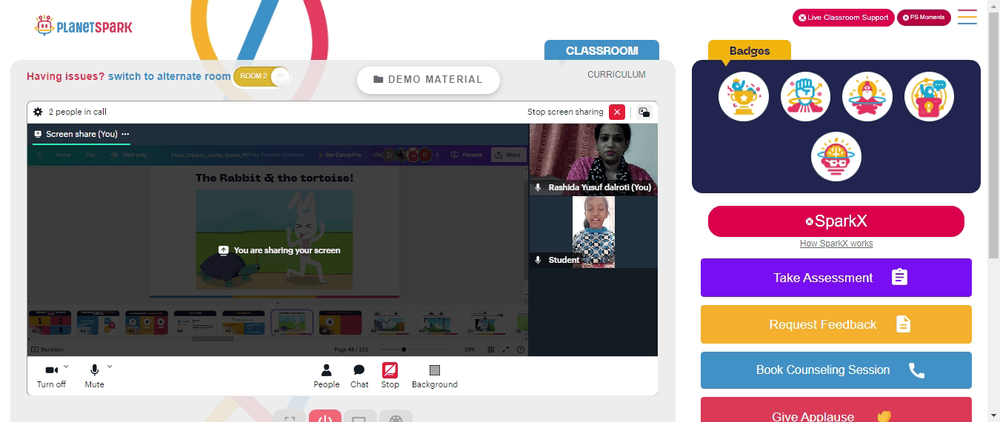Image resolution: width=1000 pixels, height=422 pixels.
Task: Open PS Moments
Action: point(923,18)
